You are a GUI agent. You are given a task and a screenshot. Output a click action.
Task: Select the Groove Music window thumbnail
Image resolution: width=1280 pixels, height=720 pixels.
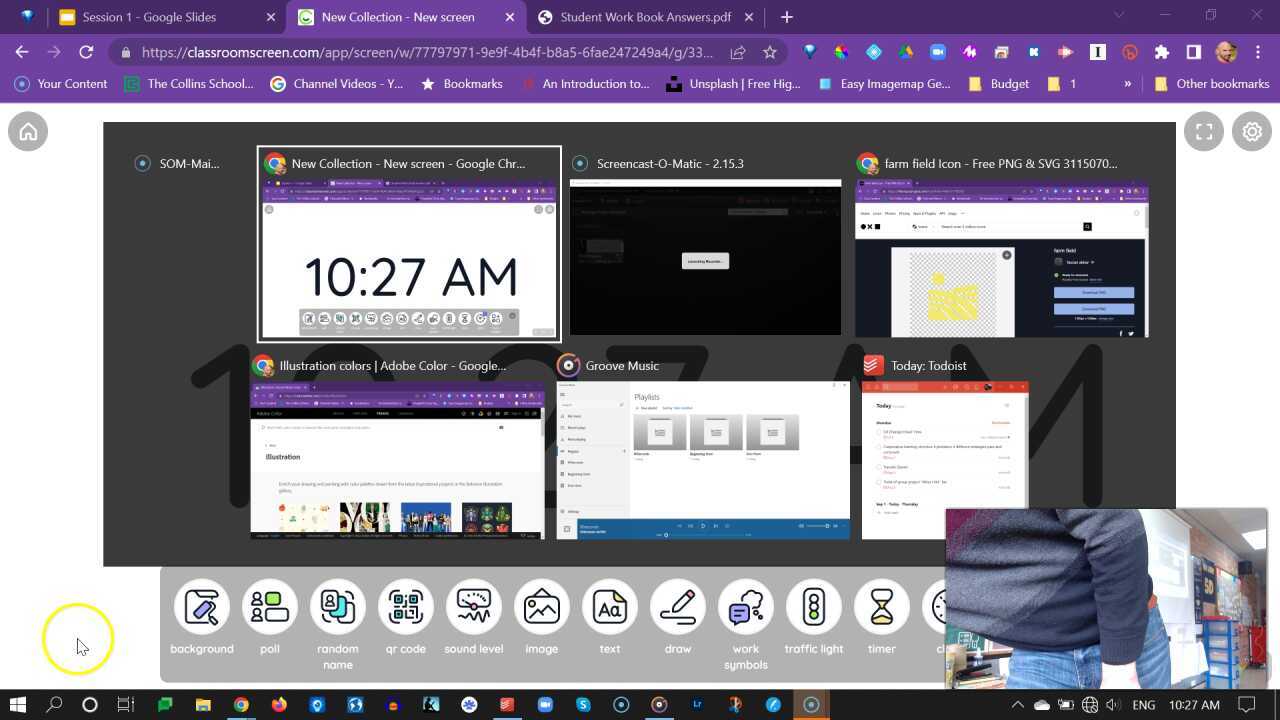703,460
